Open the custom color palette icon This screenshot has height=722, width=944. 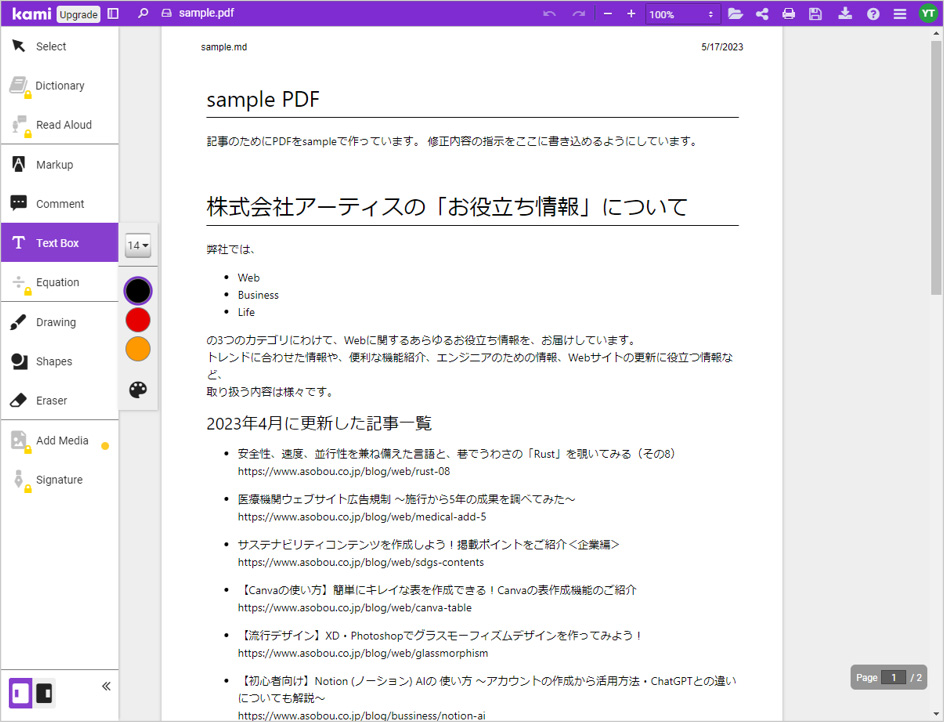click(x=138, y=390)
